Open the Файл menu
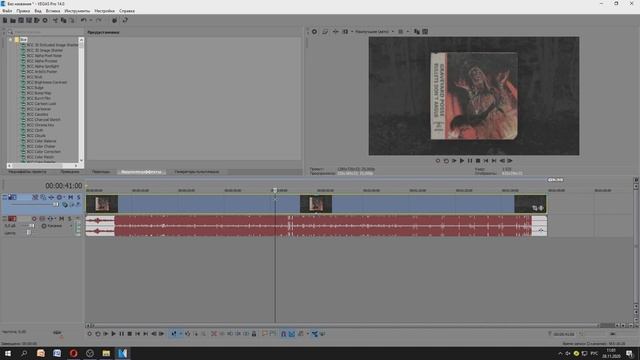Image resolution: width=640 pixels, height=360 pixels. (x=7, y=11)
